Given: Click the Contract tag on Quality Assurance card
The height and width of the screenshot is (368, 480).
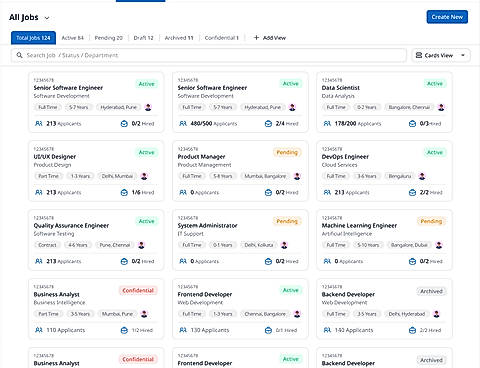Looking at the screenshot, I should tap(47, 245).
